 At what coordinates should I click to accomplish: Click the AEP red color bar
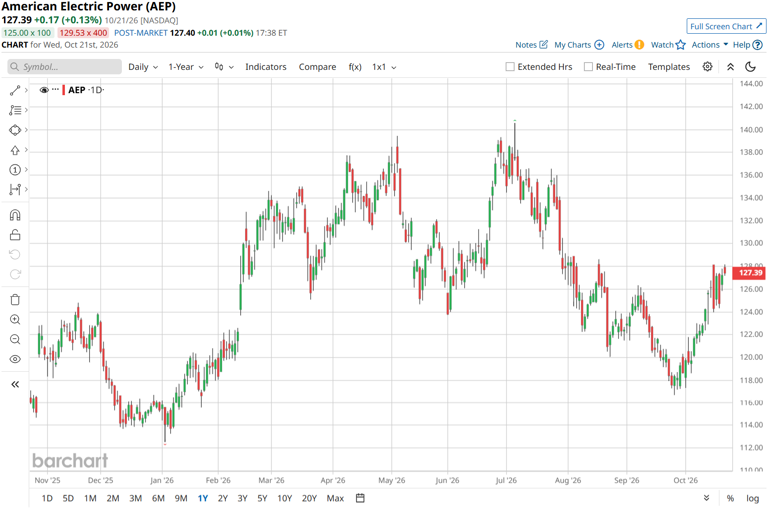[x=64, y=90]
